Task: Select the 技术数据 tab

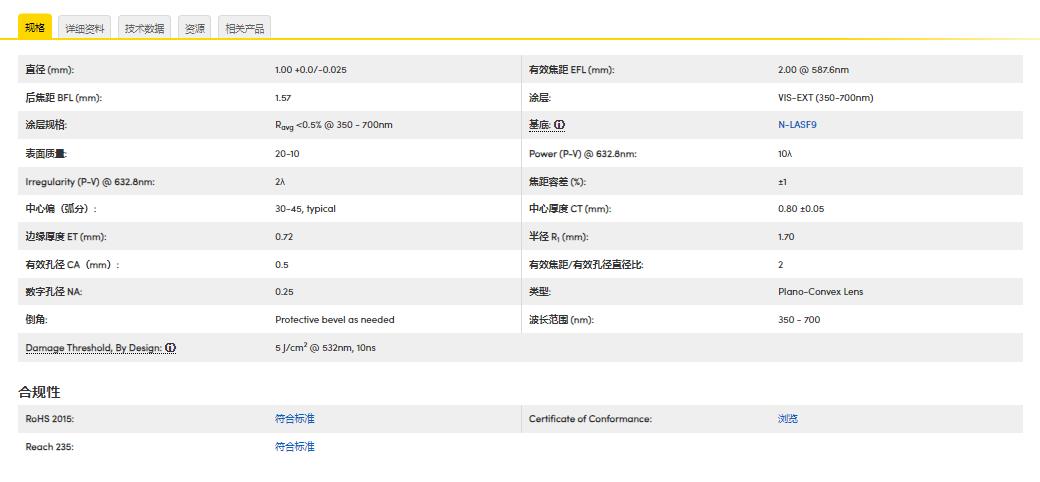Action: 144,29
